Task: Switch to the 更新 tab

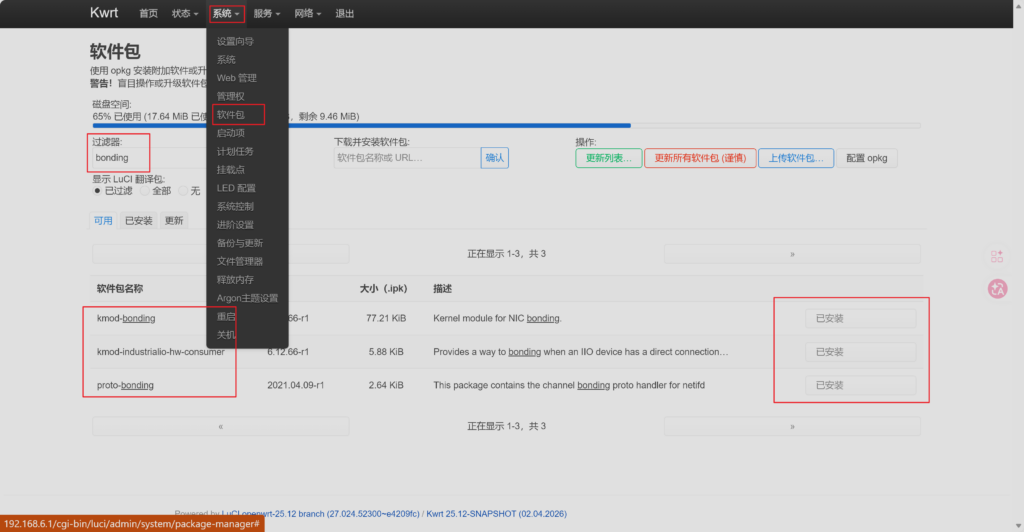Action: [x=174, y=221]
